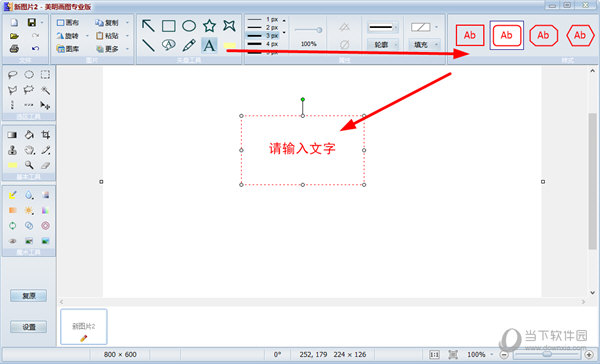Click the 粘贴 paste command
The image size is (600, 364).
click(x=107, y=36)
